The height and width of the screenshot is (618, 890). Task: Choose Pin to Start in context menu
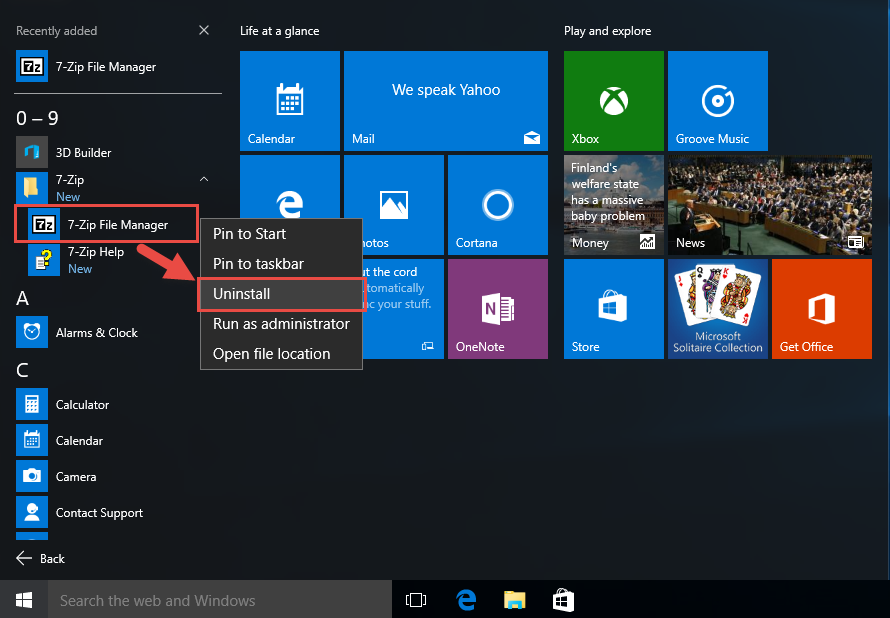[x=282, y=234]
